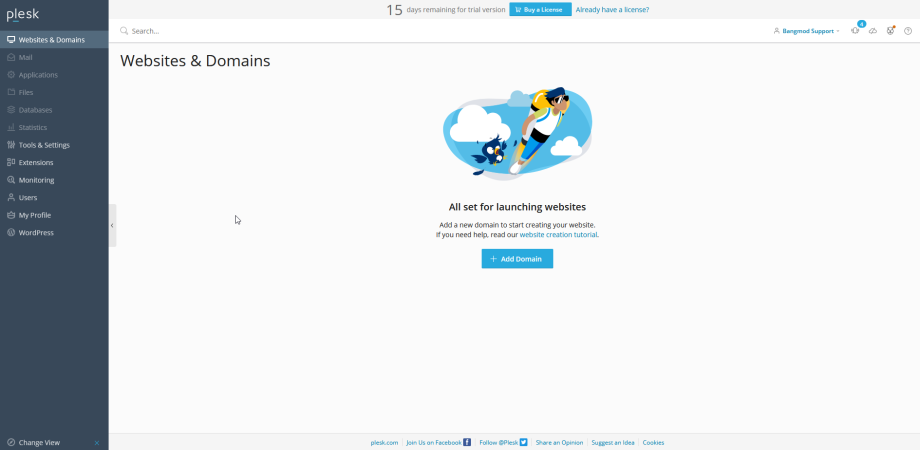Click the cloud status icon in header
This screenshot has width=920, height=450.
[x=873, y=31]
